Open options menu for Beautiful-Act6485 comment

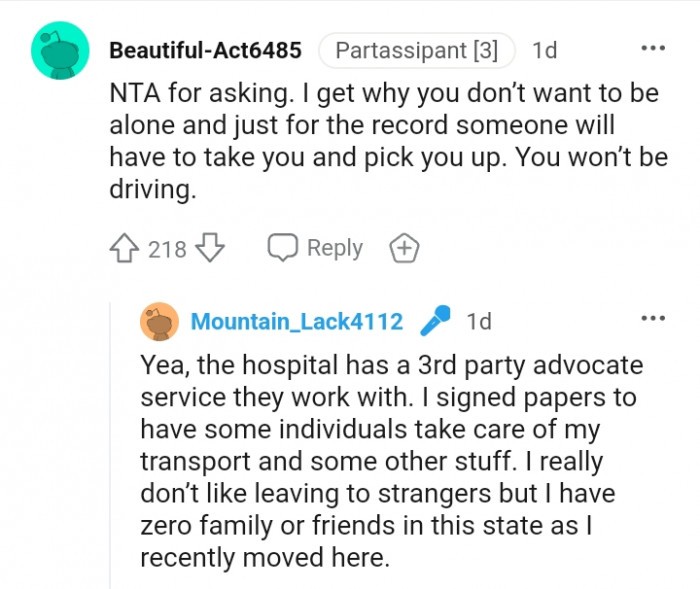pyautogui.click(x=652, y=48)
